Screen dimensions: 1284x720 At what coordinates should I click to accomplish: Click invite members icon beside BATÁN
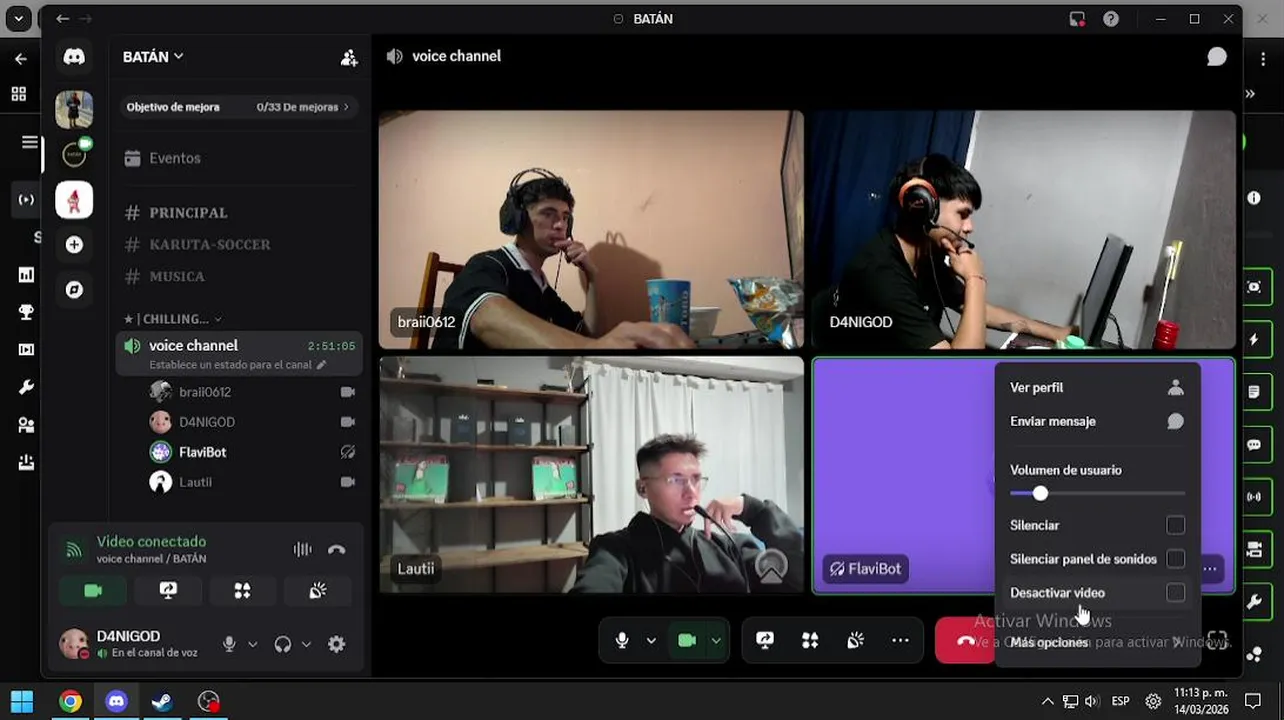[x=349, y=58]
